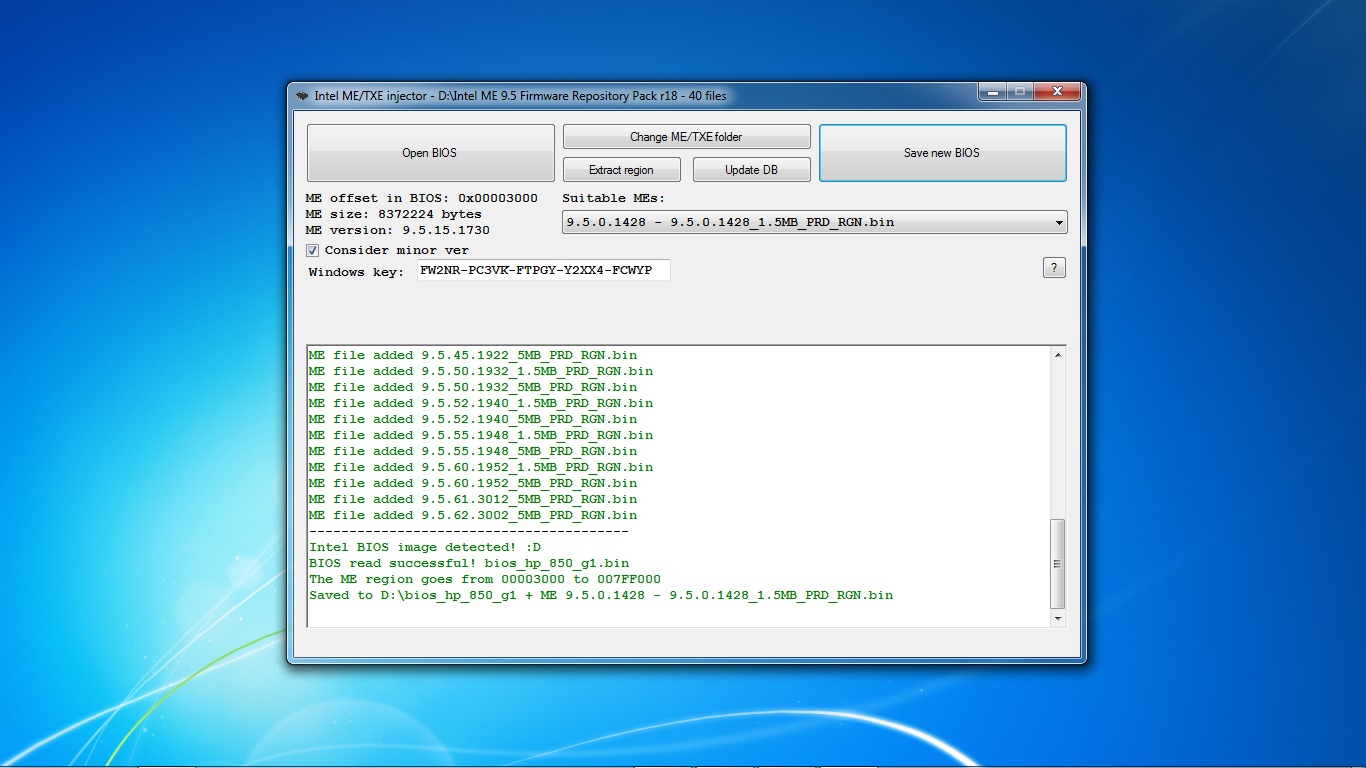Viewport: 1366px width, 768px height.
Task: Click the 'Saved to D:\bios_hp_850_g1' log line
Action: coord(600,595)
